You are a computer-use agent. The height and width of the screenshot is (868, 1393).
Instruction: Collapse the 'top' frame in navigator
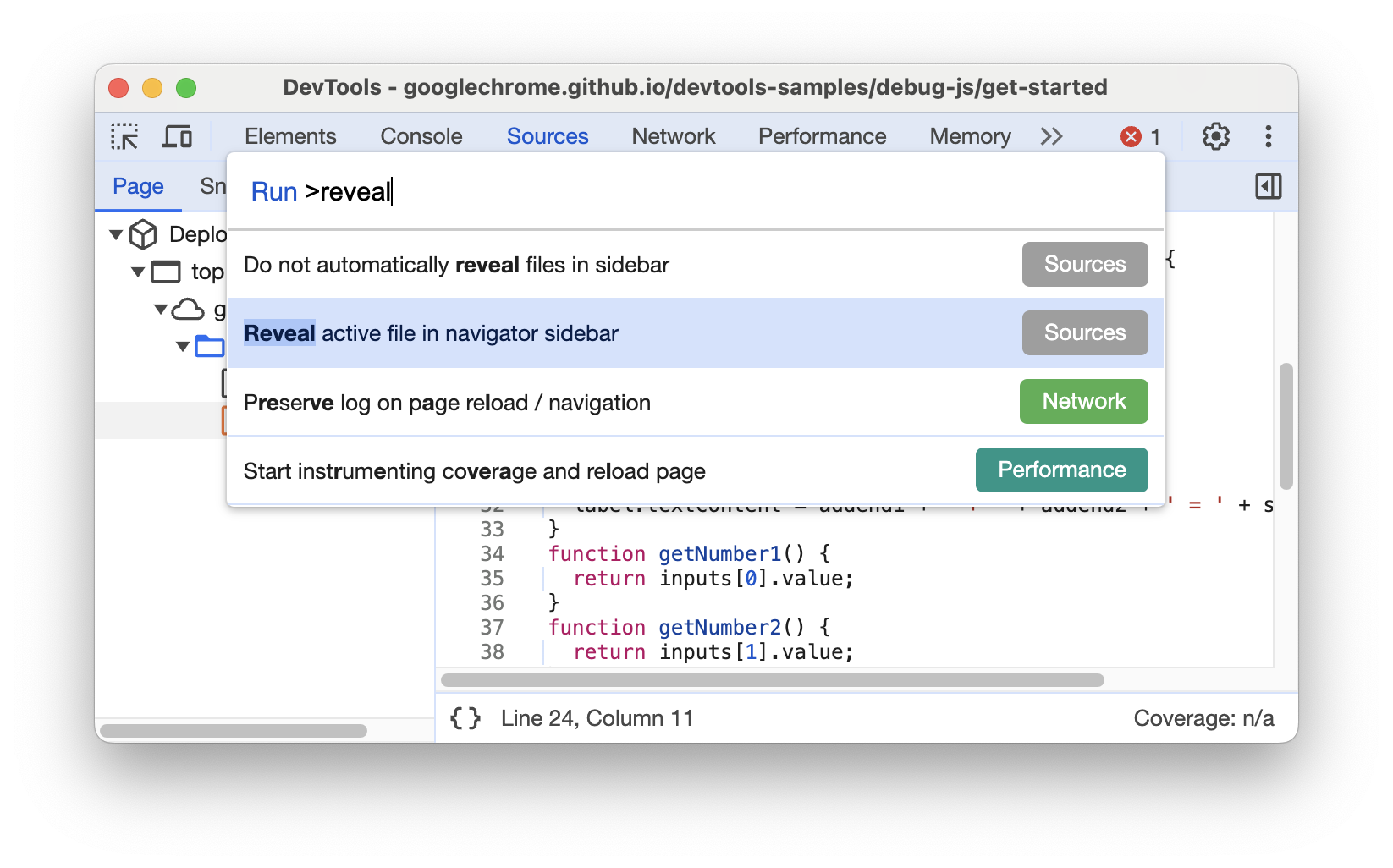click(x=137, y=272)
